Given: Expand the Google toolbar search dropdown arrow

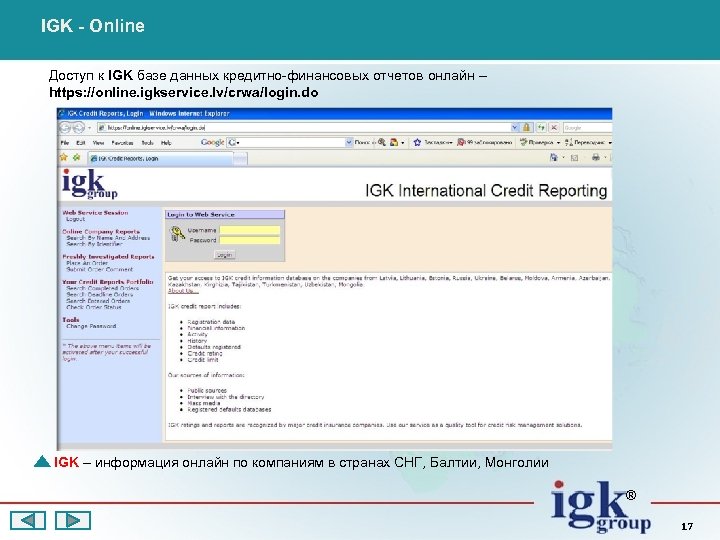Looking at the screenshot, I should pyautogui.click(x=349, y=142).
